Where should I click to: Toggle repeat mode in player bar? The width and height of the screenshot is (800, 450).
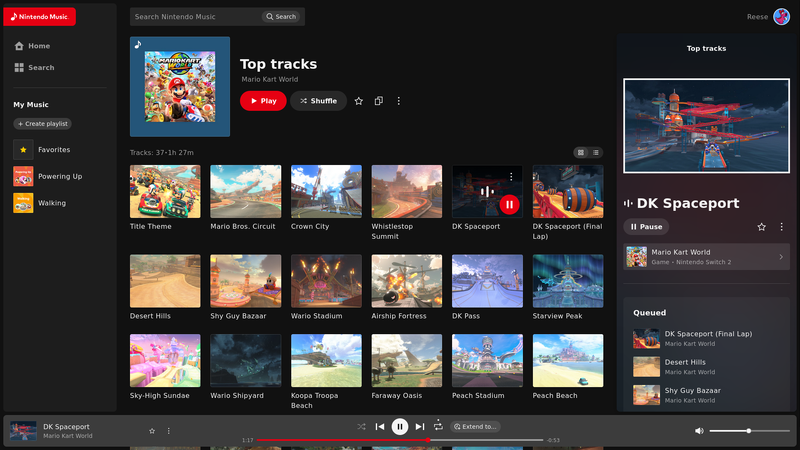(438, 426)
